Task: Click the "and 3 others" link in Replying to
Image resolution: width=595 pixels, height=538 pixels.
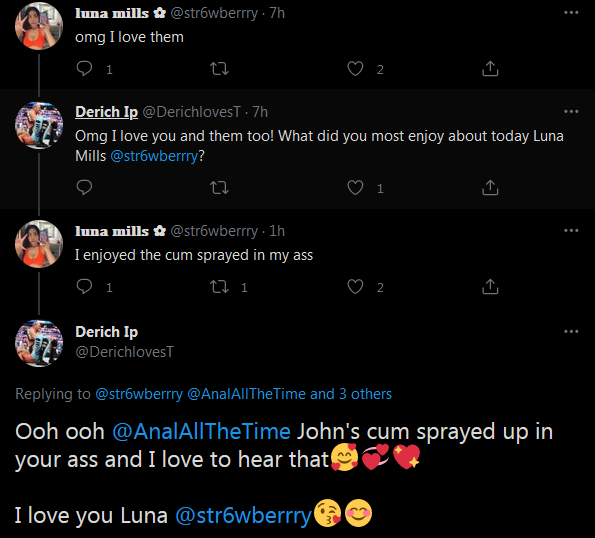Action: click(351, 394)
